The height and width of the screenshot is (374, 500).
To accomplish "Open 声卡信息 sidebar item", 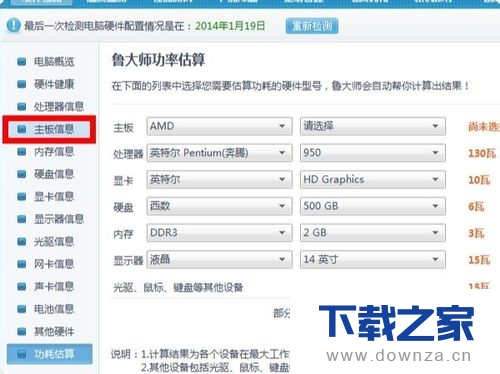I will (x=54, y=286).
